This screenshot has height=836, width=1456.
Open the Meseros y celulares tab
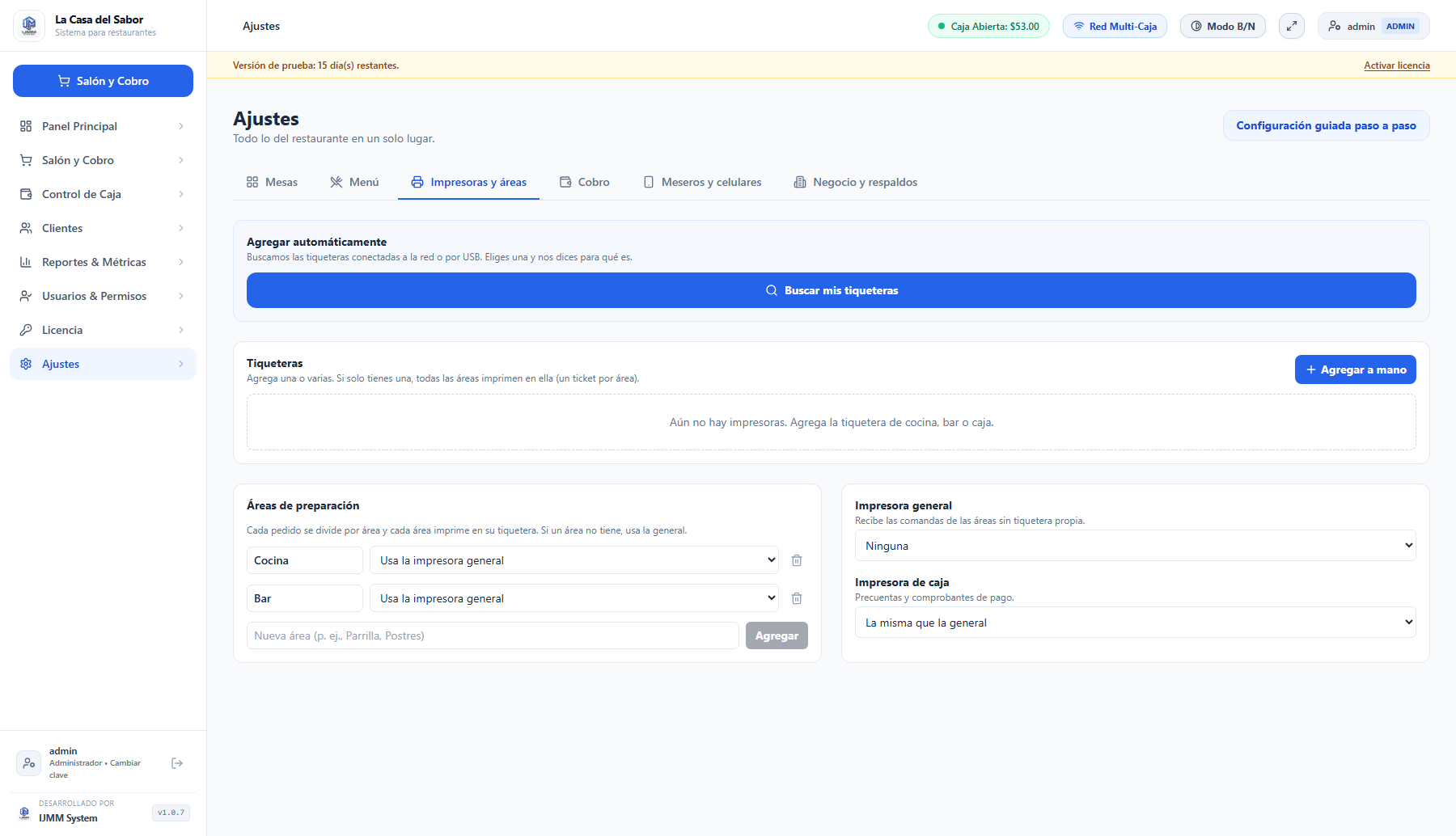tap(702, 182)
